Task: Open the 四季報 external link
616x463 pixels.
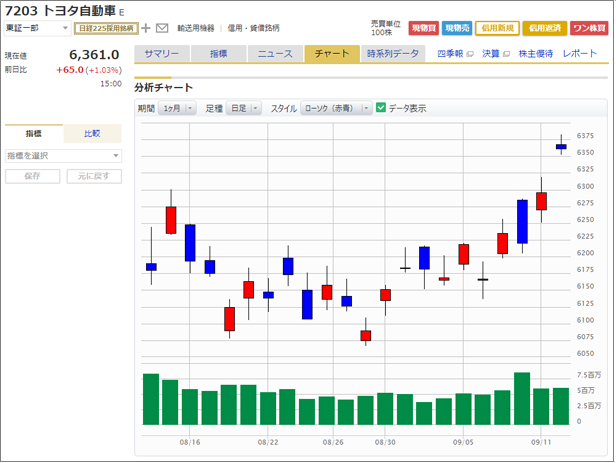Action: tap(455, 54)
